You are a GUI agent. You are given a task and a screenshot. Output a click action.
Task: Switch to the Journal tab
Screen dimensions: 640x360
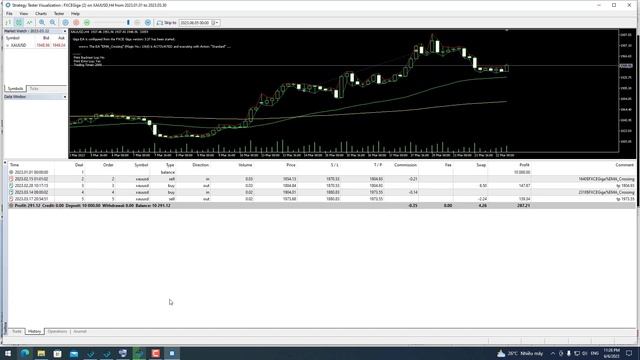(x=80, y=331)
